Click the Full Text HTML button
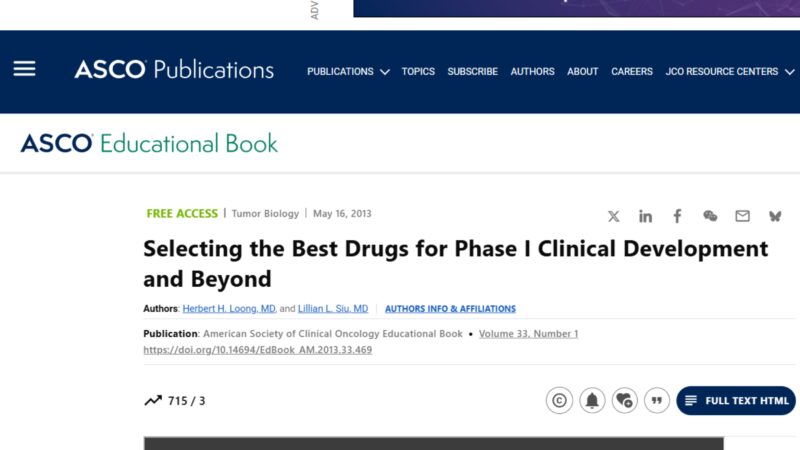Screen dimensions: 800x450 click(x=736, y=401)
